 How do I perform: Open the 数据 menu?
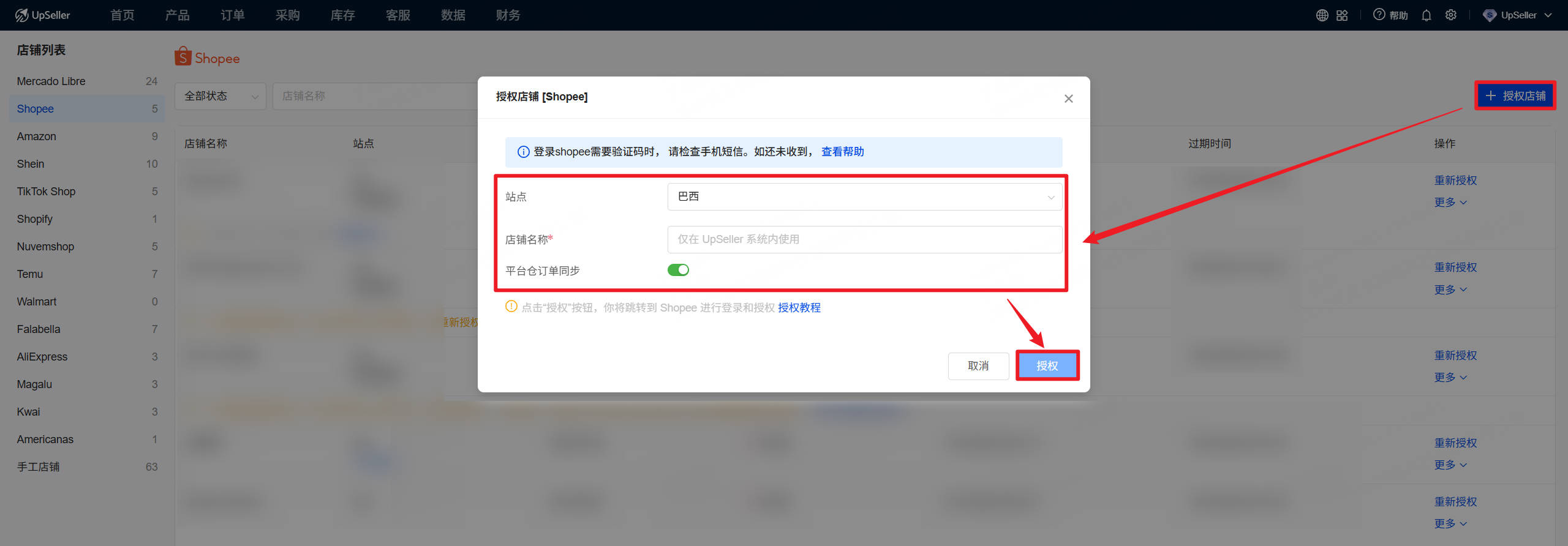point(453,15)
